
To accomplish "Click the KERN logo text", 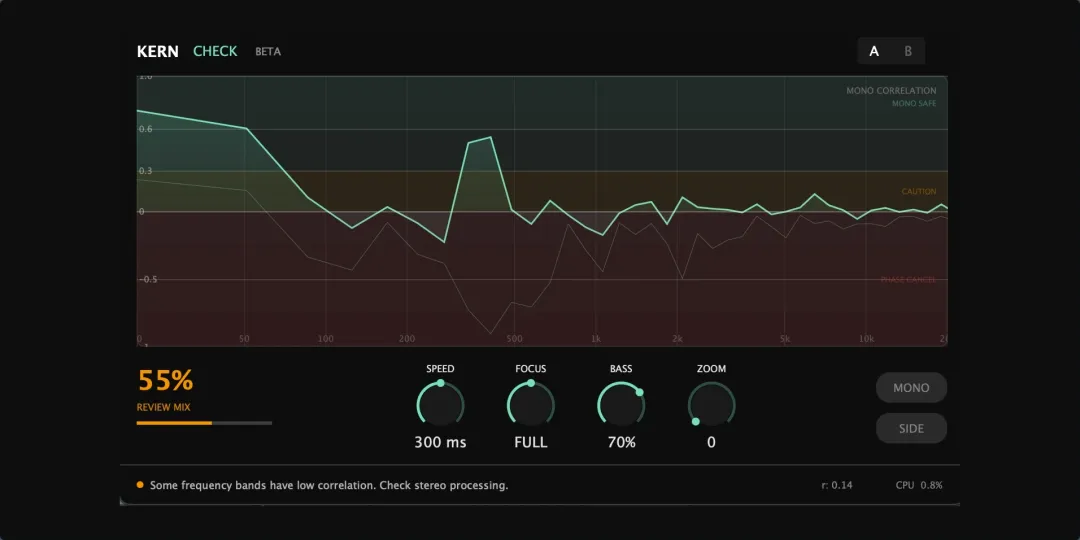I will coord(157,52).
